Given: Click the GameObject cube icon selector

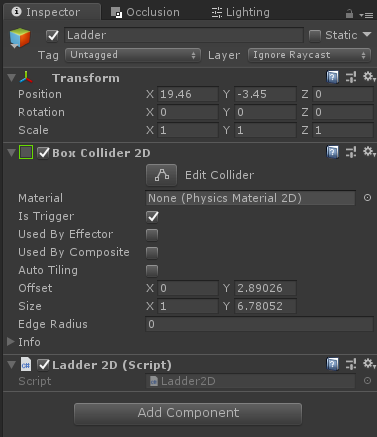Looking at the screenshot, I should (x=20, y=38).
